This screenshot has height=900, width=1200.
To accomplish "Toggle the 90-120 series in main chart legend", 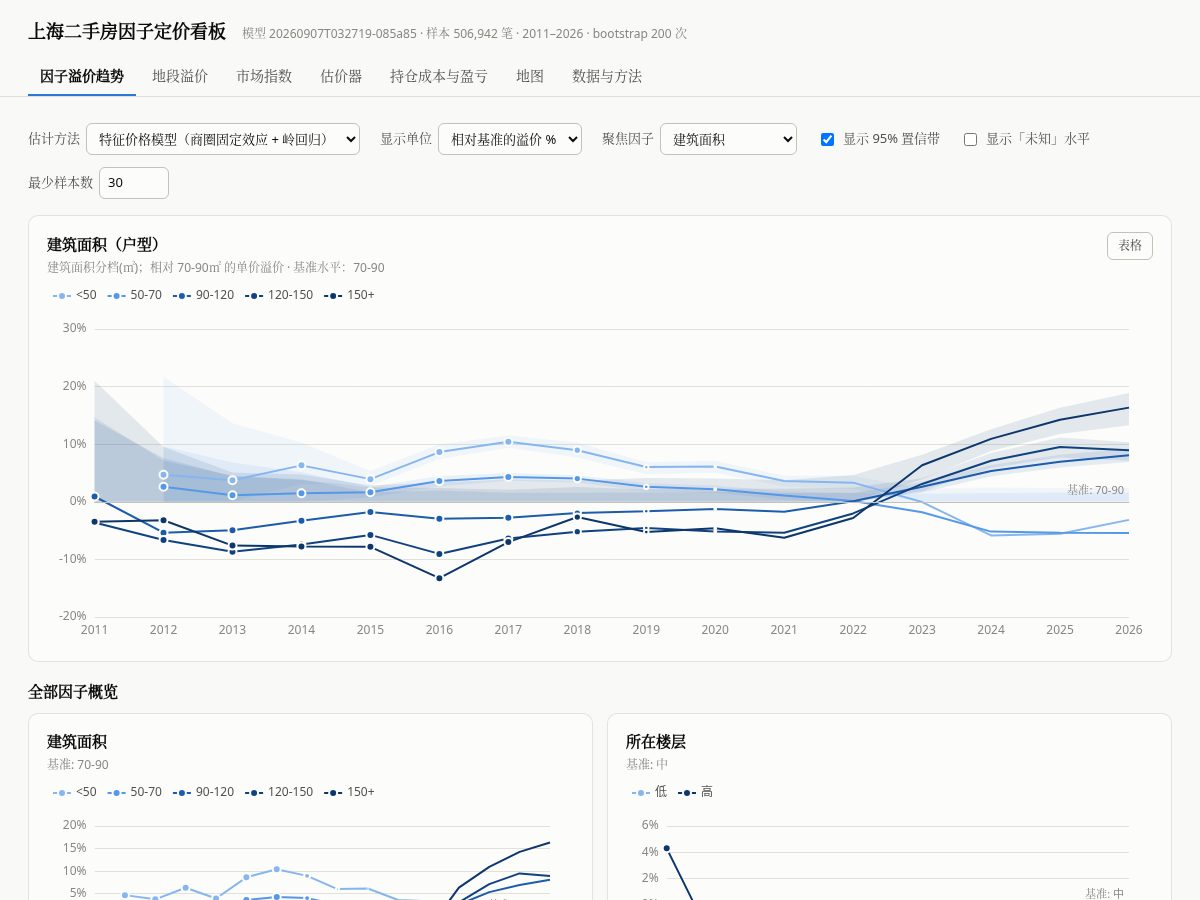I will 203,295.
